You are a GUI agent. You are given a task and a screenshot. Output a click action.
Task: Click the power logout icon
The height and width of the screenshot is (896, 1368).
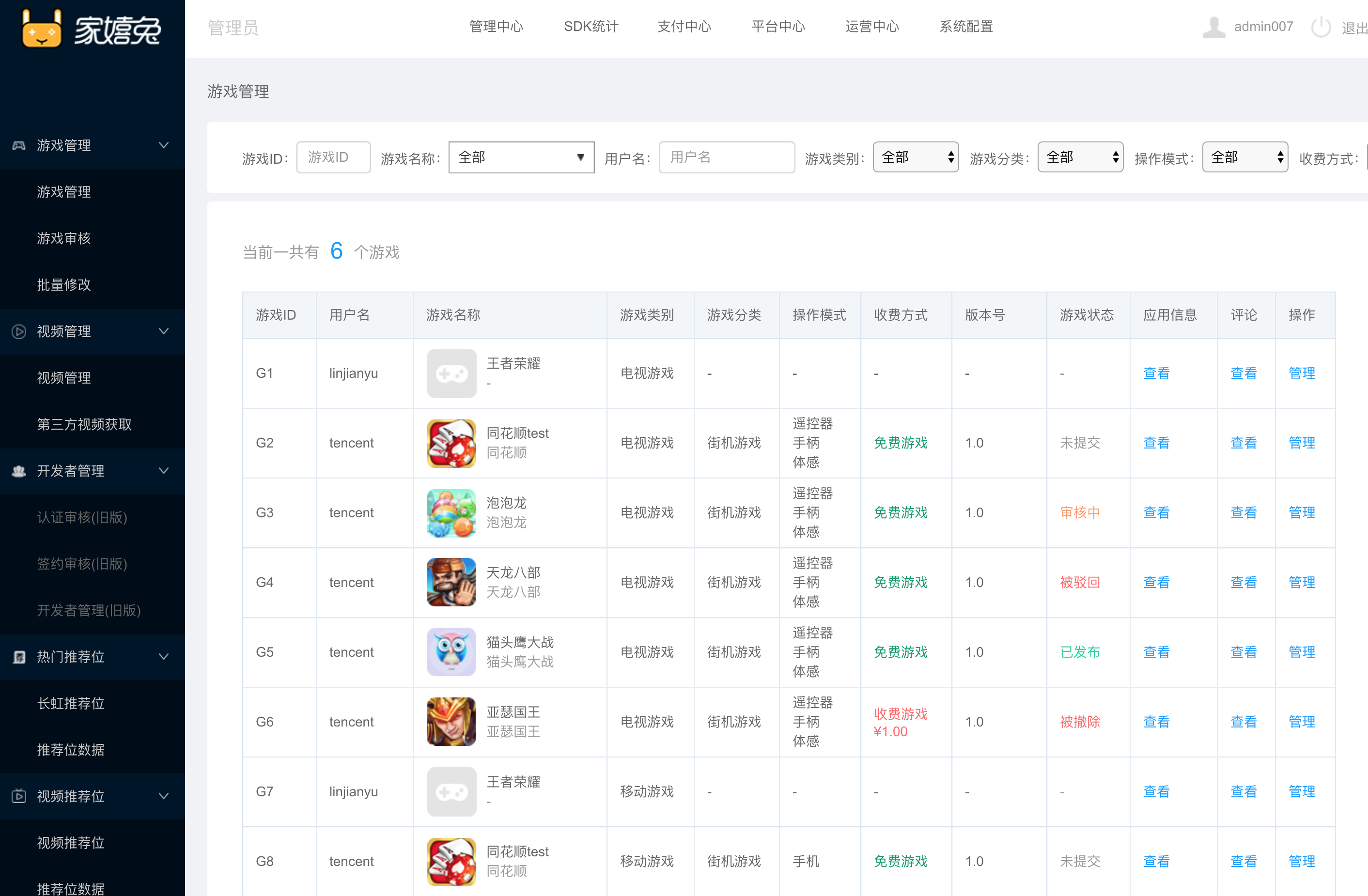[x=1321, y=27]
